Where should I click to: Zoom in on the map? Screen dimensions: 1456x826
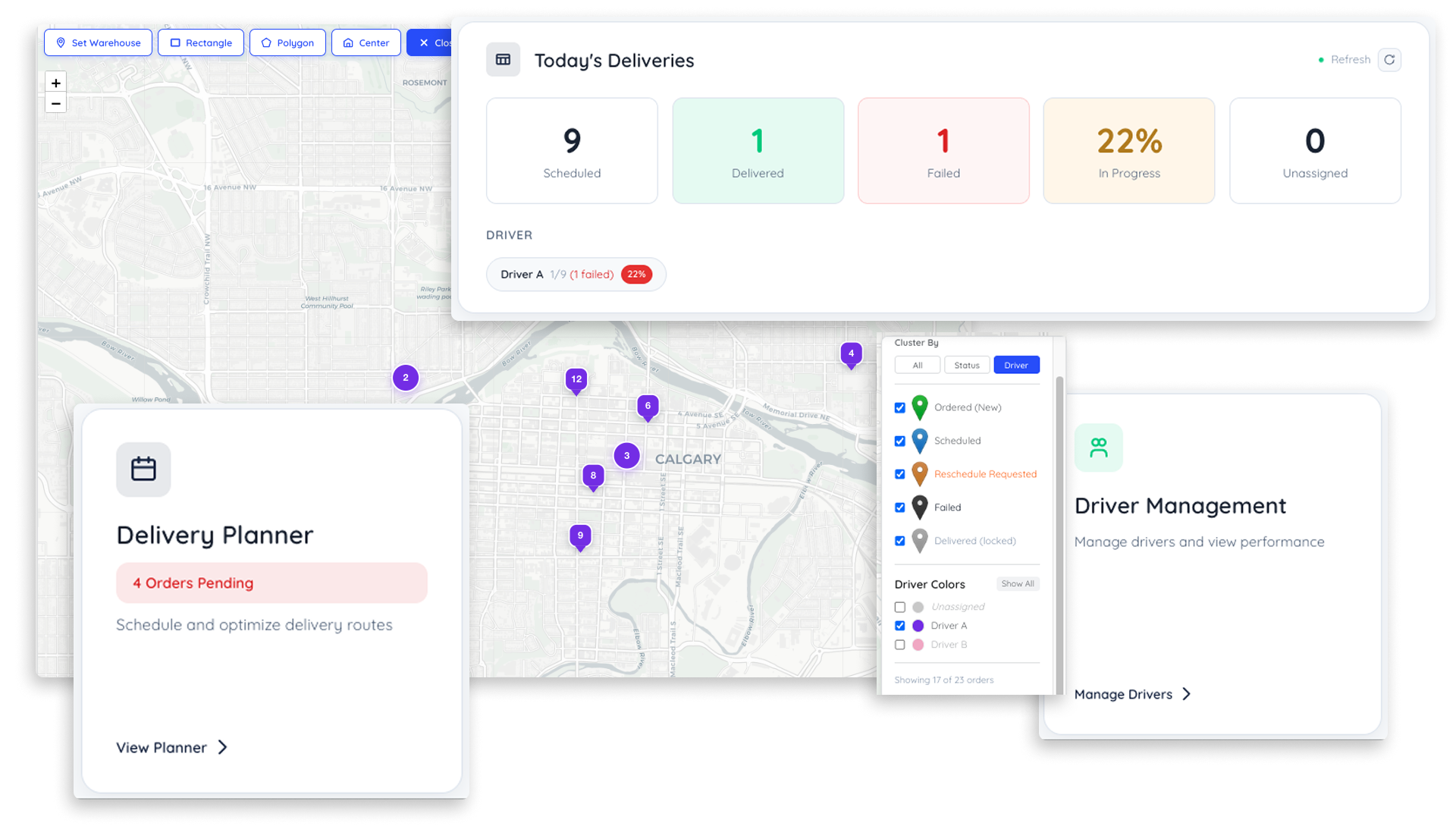coord(55,82)
